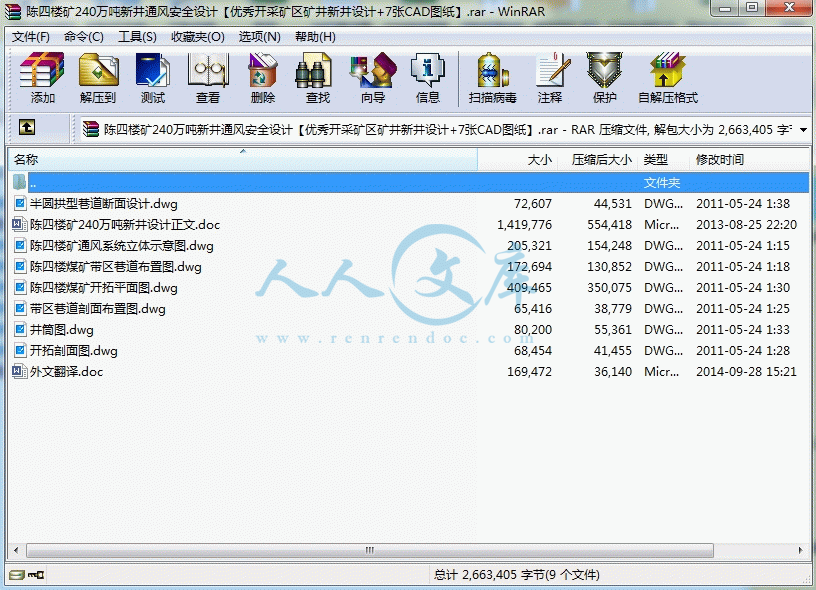The height and width of the screenshot is (590, 816).
Task: Click the key password icon in status bar
Action: coord(36,575)
